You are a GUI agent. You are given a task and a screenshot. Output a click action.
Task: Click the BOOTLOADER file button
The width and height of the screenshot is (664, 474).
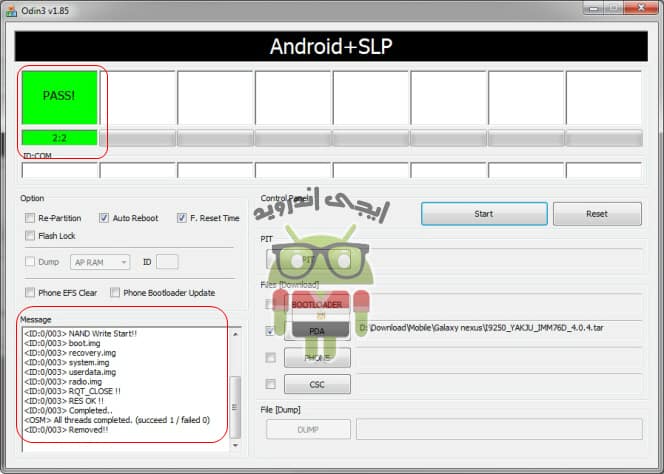tap(317, 305)
